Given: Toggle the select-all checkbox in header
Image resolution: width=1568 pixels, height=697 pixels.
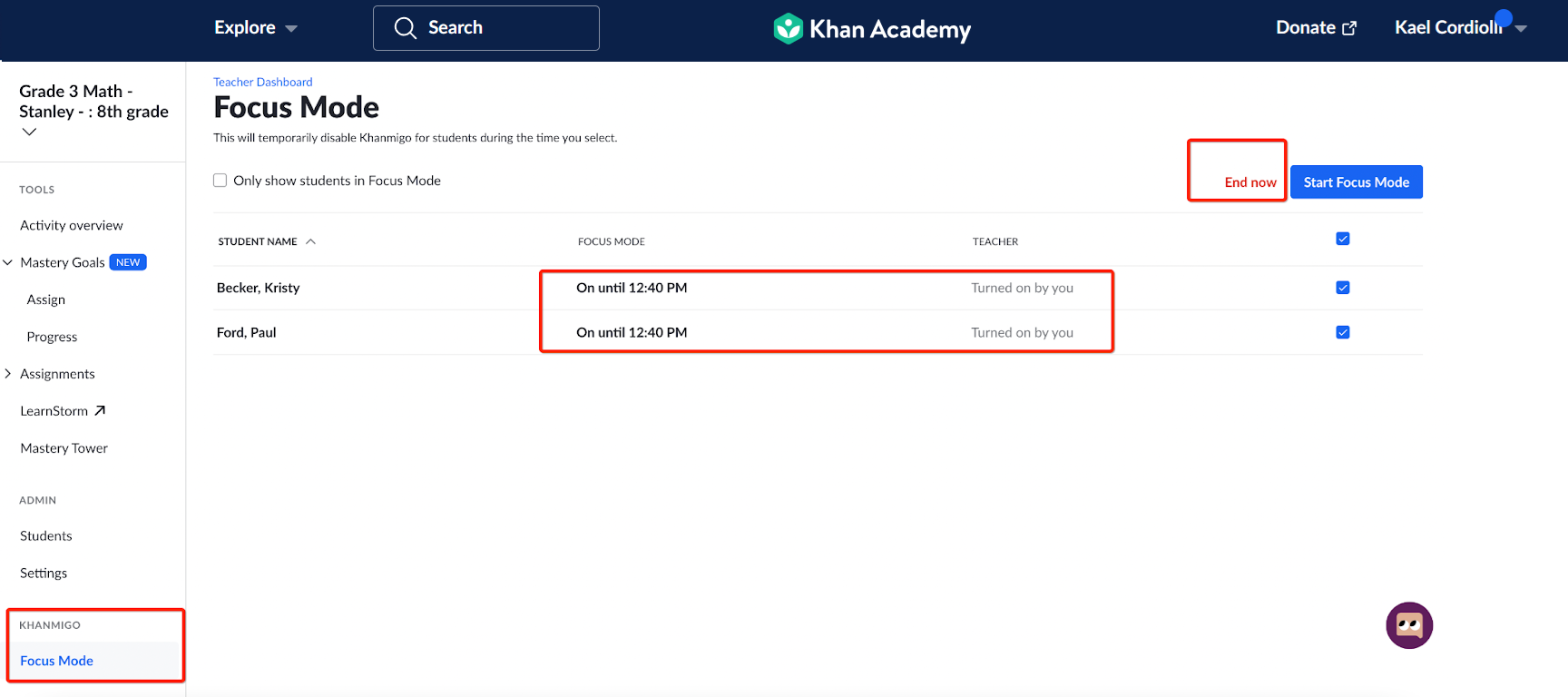Looking at the screenshot, I should coord(1343,239).
